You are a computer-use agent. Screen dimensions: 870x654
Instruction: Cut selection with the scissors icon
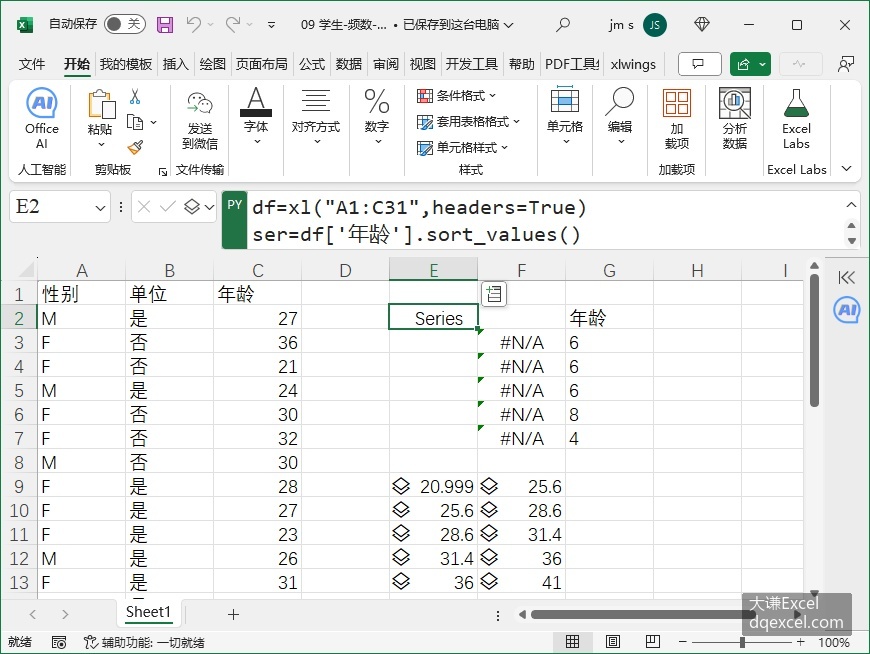tap(135, 97)
